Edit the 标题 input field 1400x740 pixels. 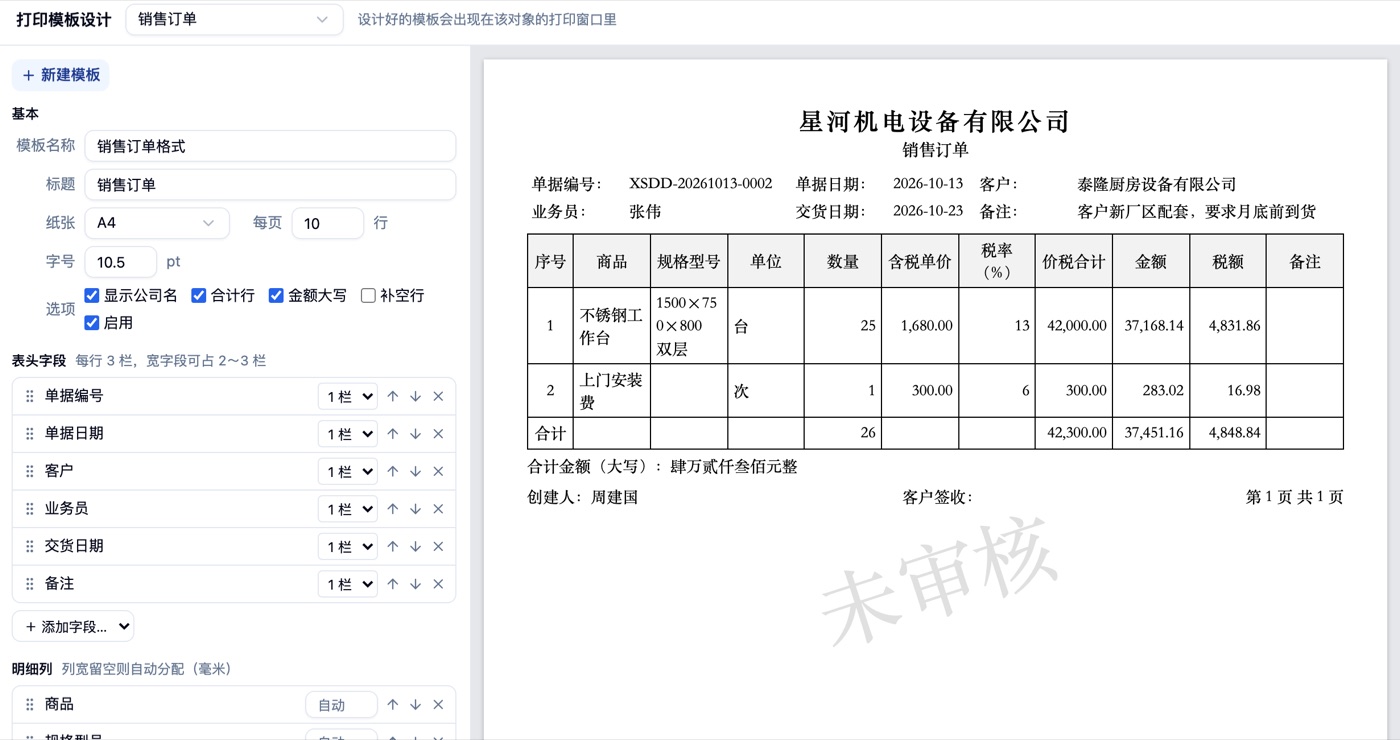(x=270, y=185)
